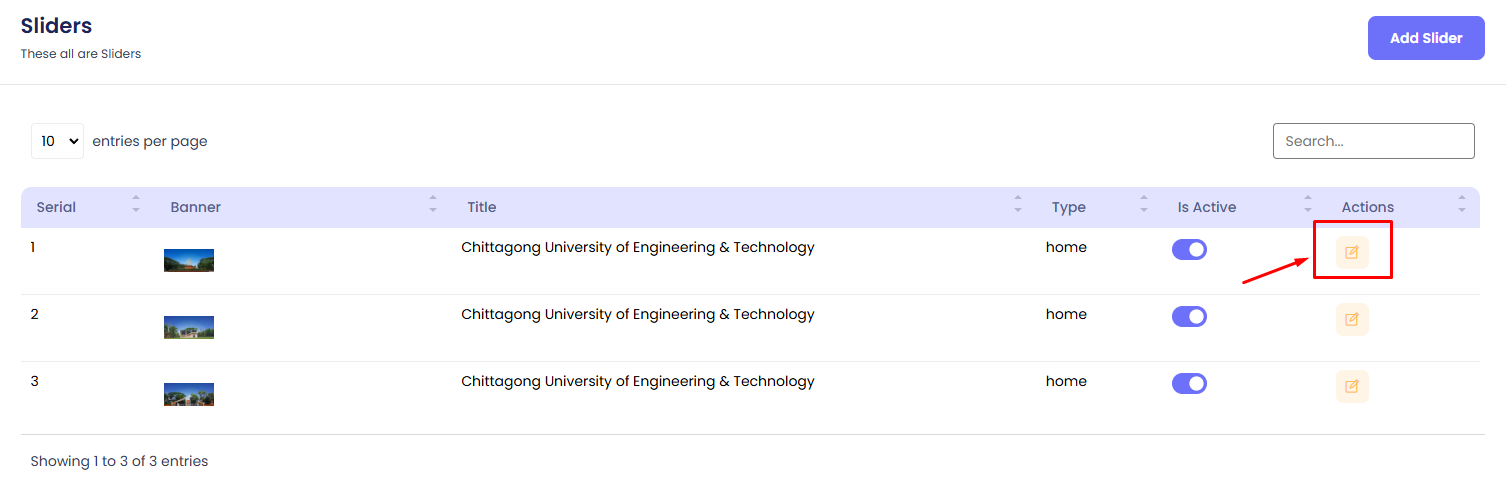This screenshot has height=480, width=1506.
Task: Turn off Is Active for row 3
Action: [1189, 384]
